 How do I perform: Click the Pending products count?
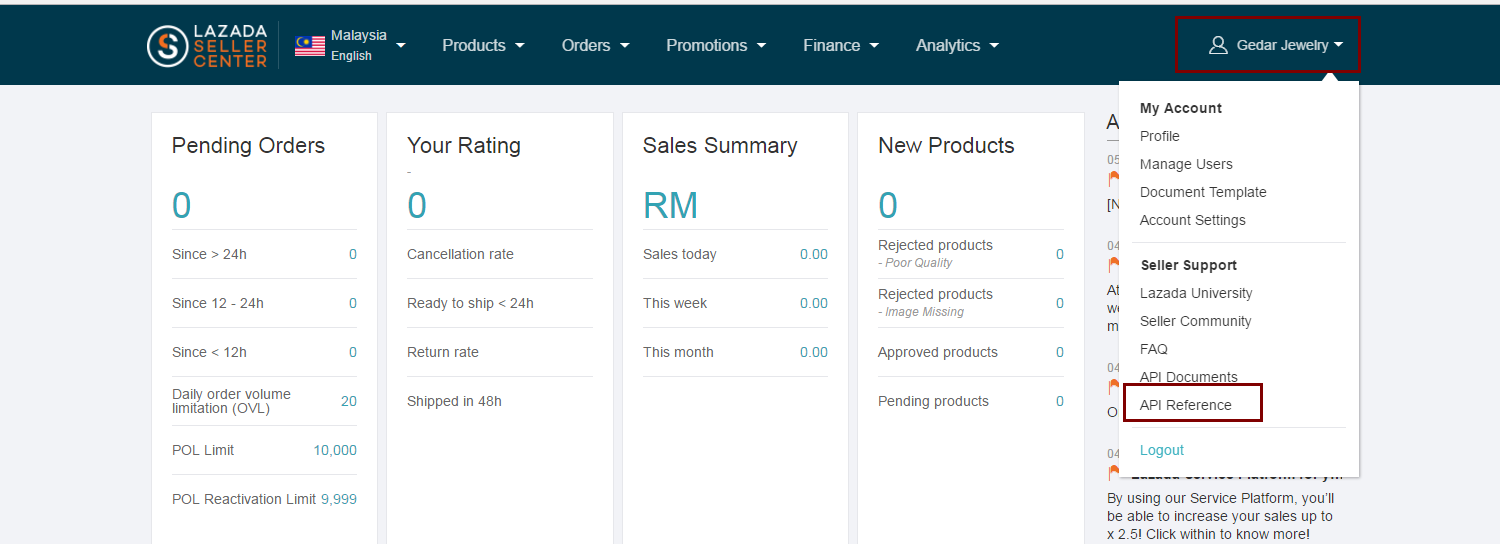[x=1060, y=401]
